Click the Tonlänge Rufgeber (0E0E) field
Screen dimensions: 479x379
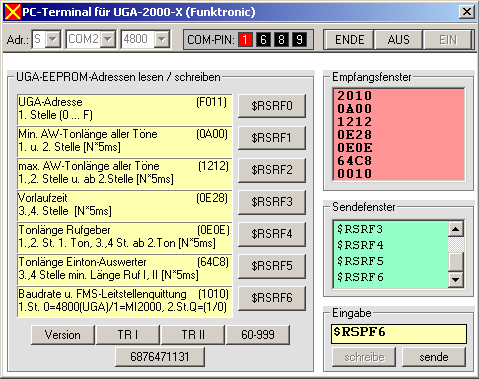(125, 238)
